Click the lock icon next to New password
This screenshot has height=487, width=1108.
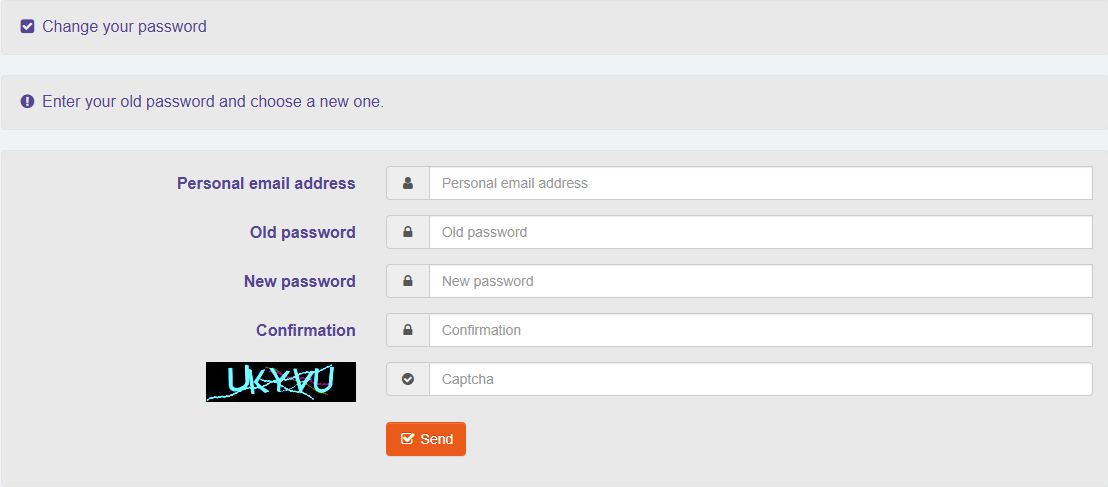[408, 281]
